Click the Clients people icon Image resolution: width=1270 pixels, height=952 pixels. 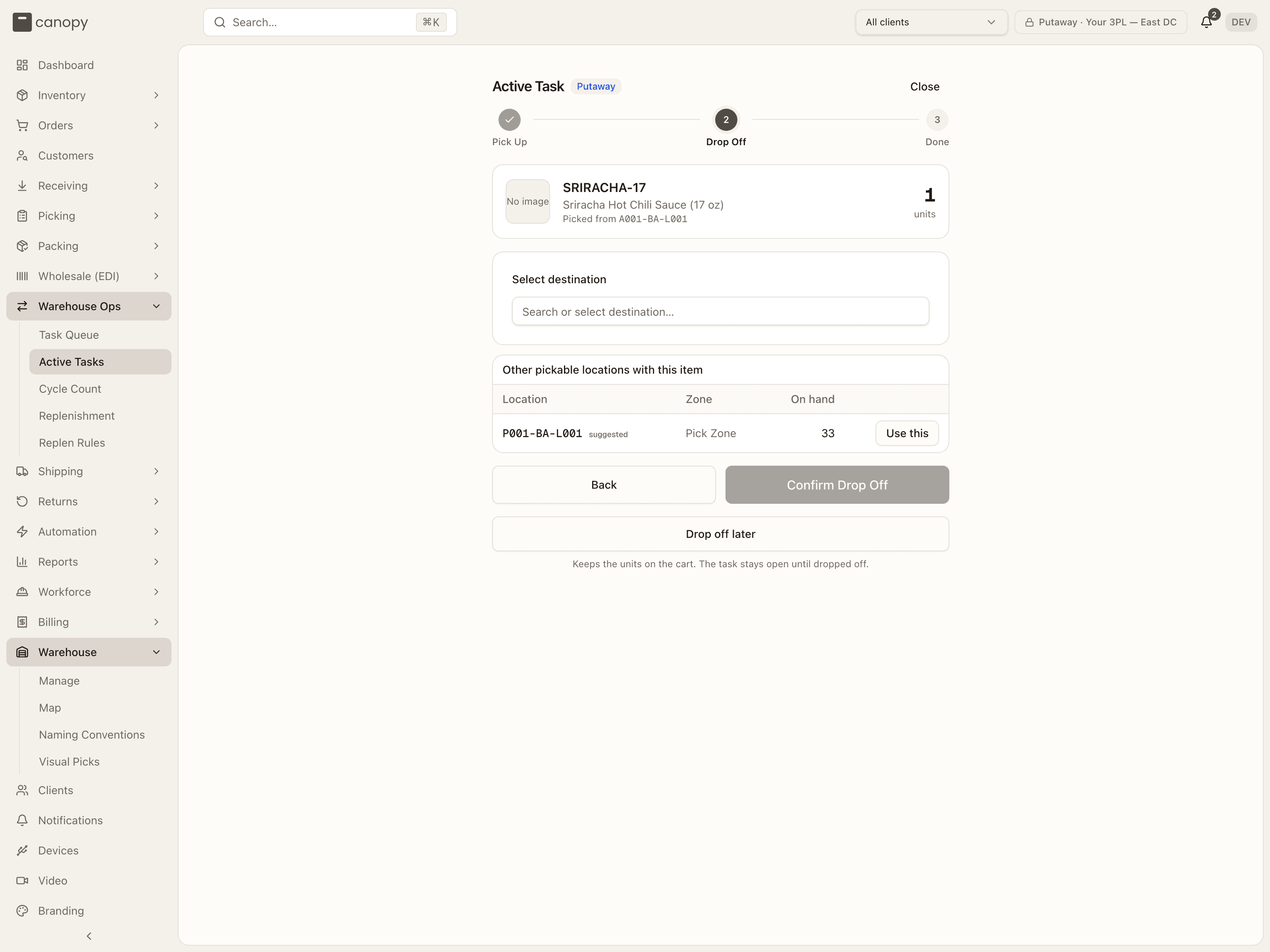(22, 790)
